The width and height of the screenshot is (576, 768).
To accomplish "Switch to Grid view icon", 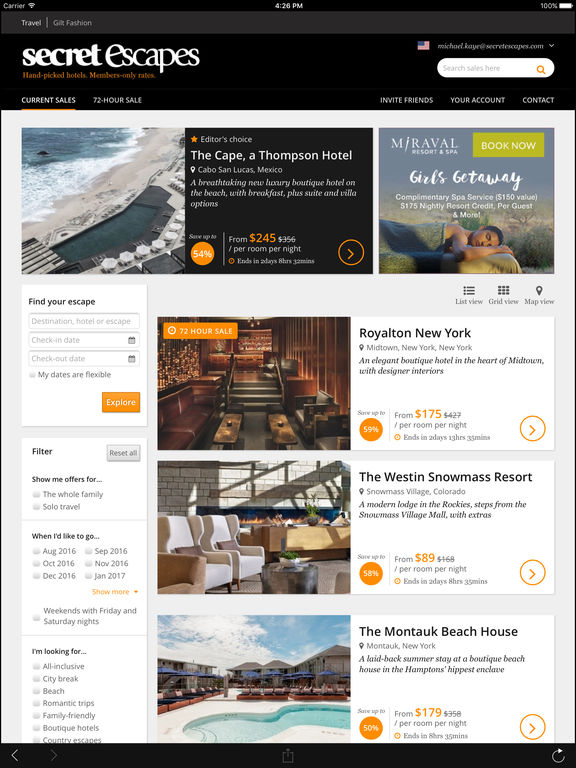I will click(x=503, y=290).
